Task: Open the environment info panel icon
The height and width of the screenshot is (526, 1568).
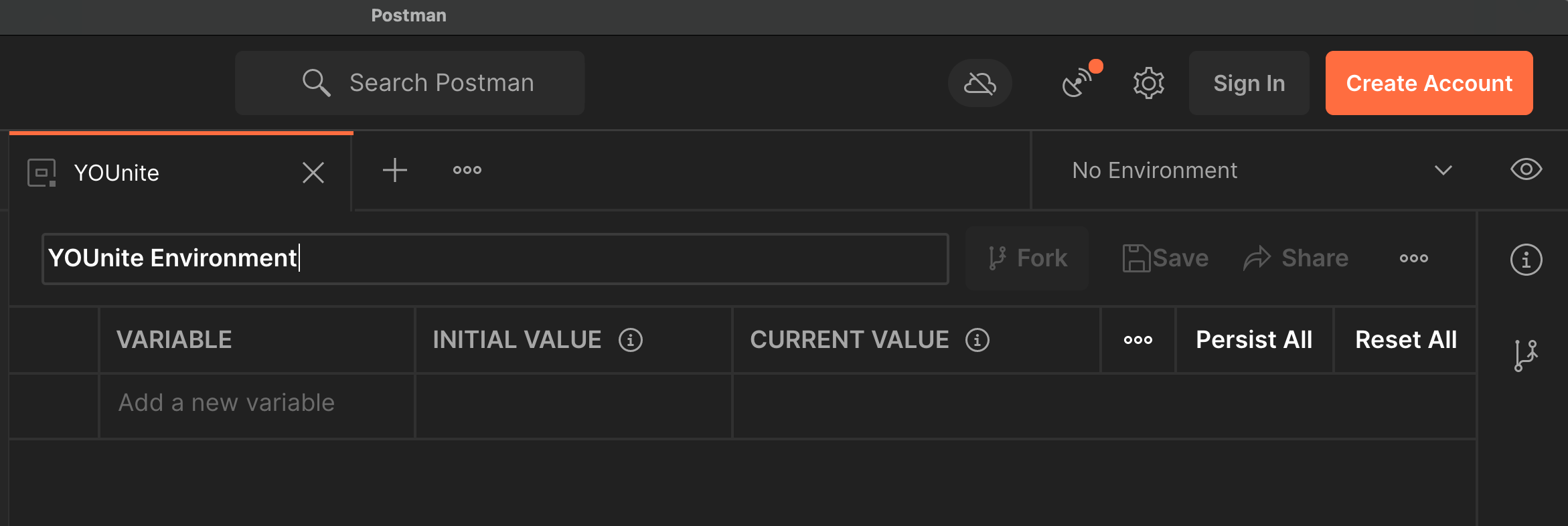Action: 1526,260
